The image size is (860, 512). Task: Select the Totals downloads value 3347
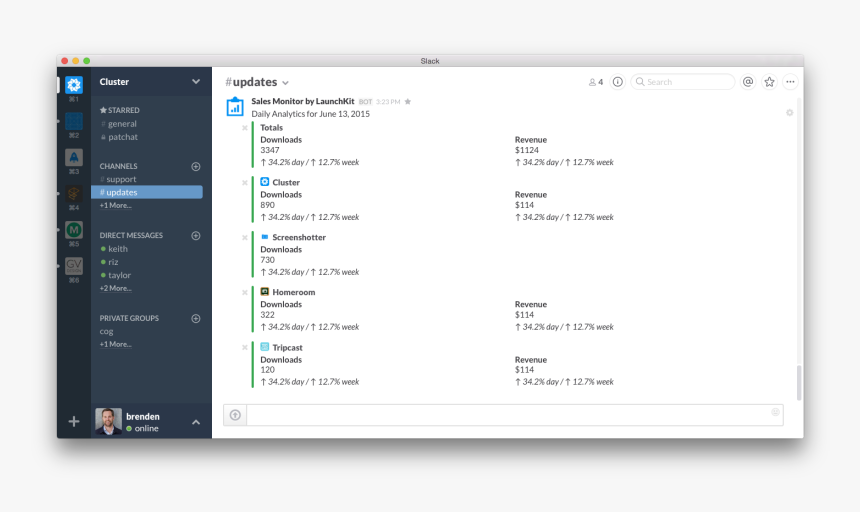(x=270, y=150)
